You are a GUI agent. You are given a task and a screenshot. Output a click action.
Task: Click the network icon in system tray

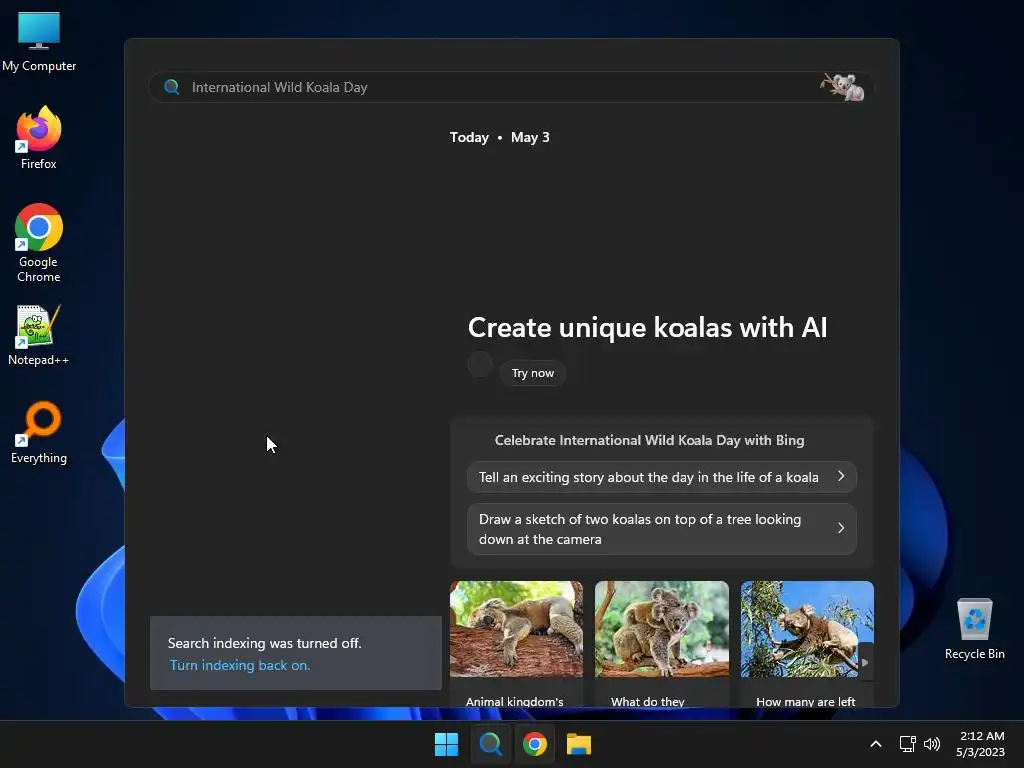coord(907,744)
